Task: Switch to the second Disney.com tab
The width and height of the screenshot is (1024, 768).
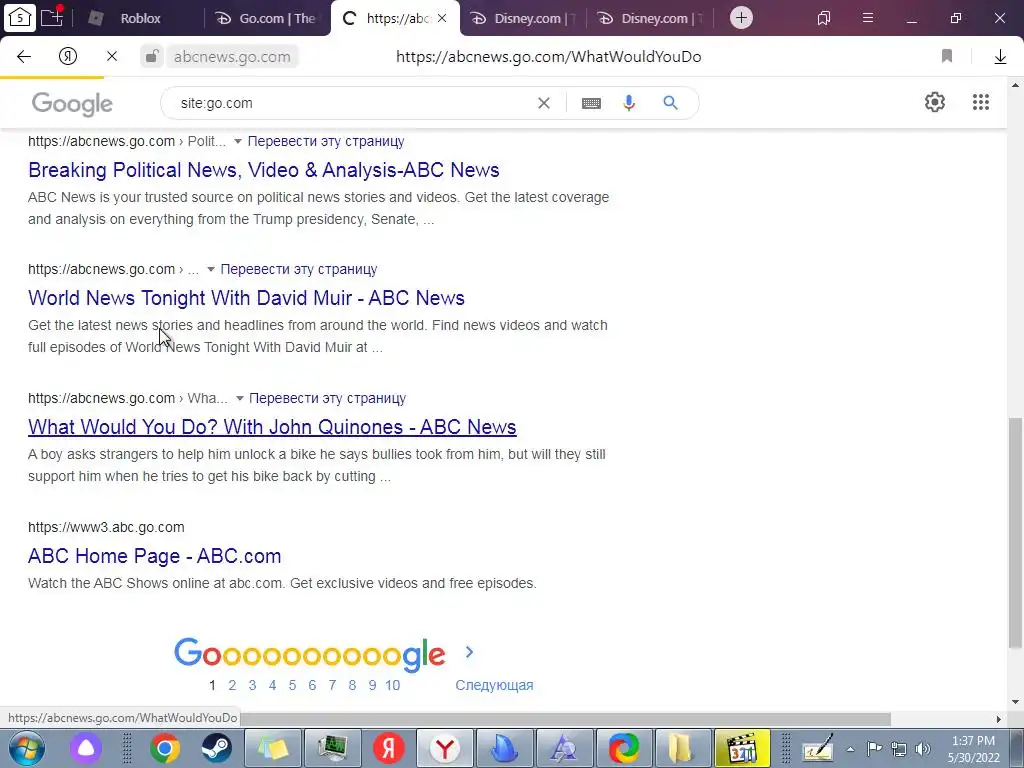Action: click(x=652, y=18)
